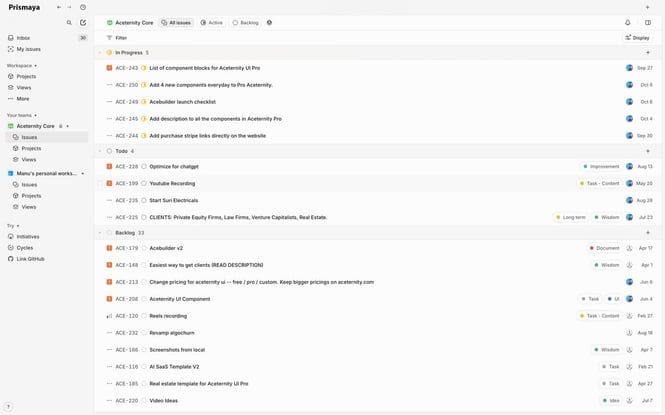This screenshot has height=415, width=665.
Task: Open the Display options button
Action: (637, 38)
